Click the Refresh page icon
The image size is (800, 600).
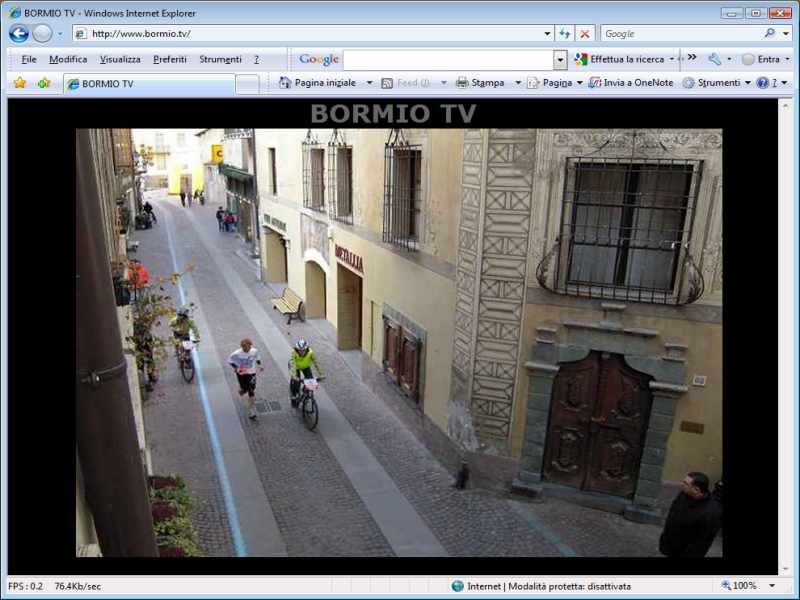pyautogui.click(x=564, y=34)
